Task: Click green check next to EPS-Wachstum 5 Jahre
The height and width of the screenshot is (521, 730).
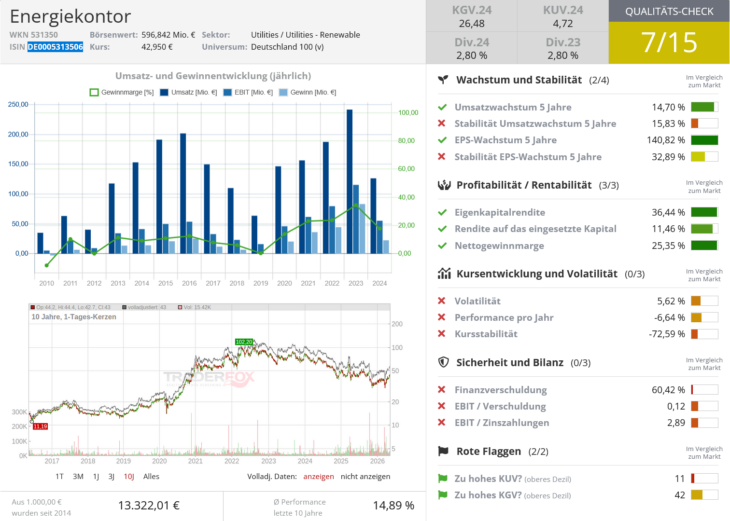Action: [x=442, y=140]
